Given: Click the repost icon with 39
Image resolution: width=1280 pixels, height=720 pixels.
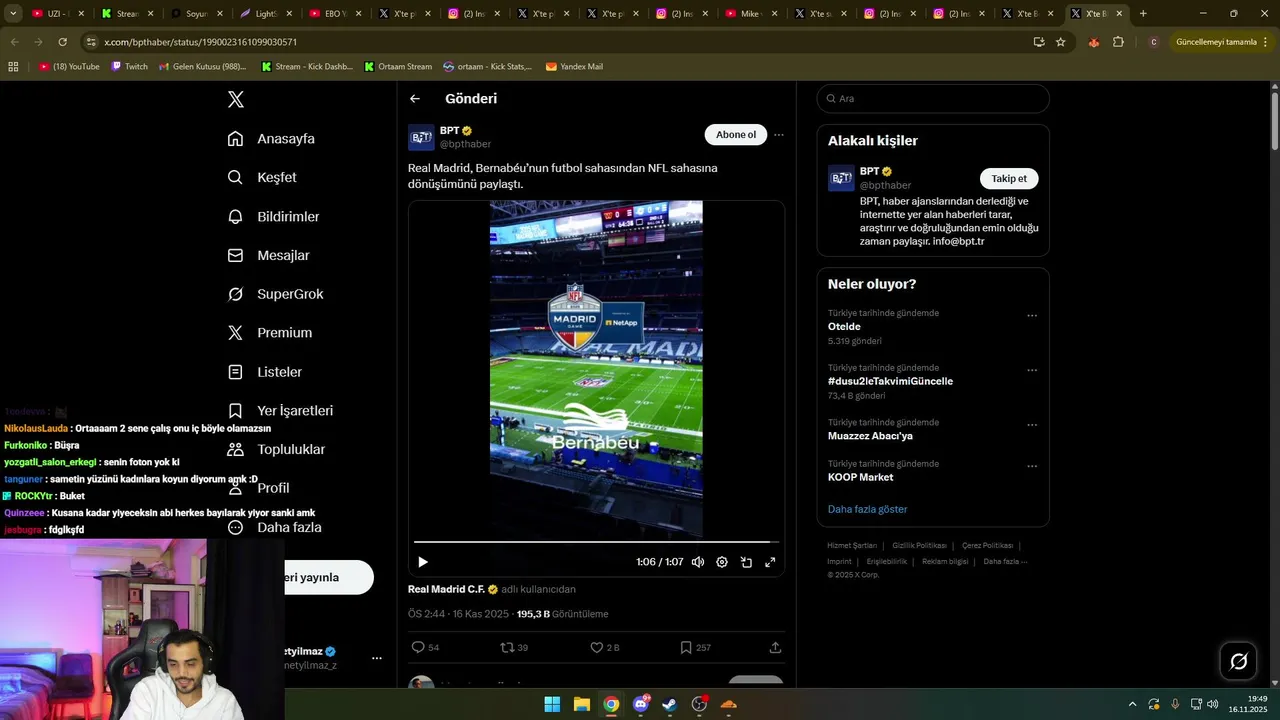Looking at the screenshot, I should pyautogui.click(x=507, y=648).
